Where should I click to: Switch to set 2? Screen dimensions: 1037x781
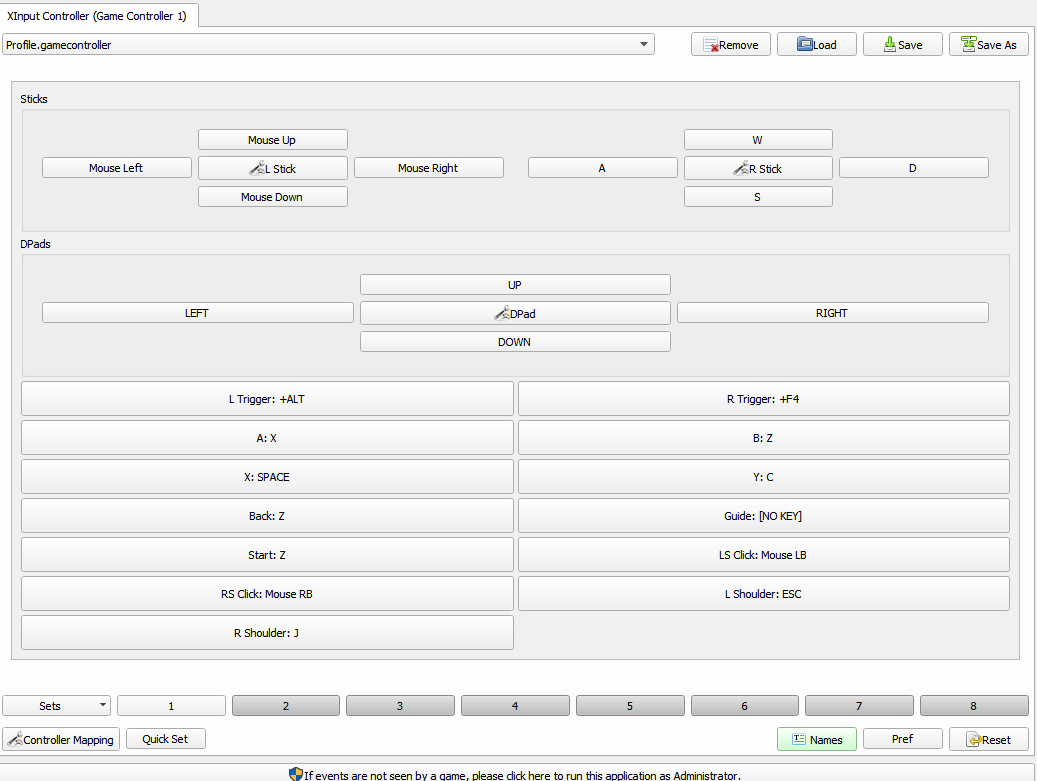point(286,705)
